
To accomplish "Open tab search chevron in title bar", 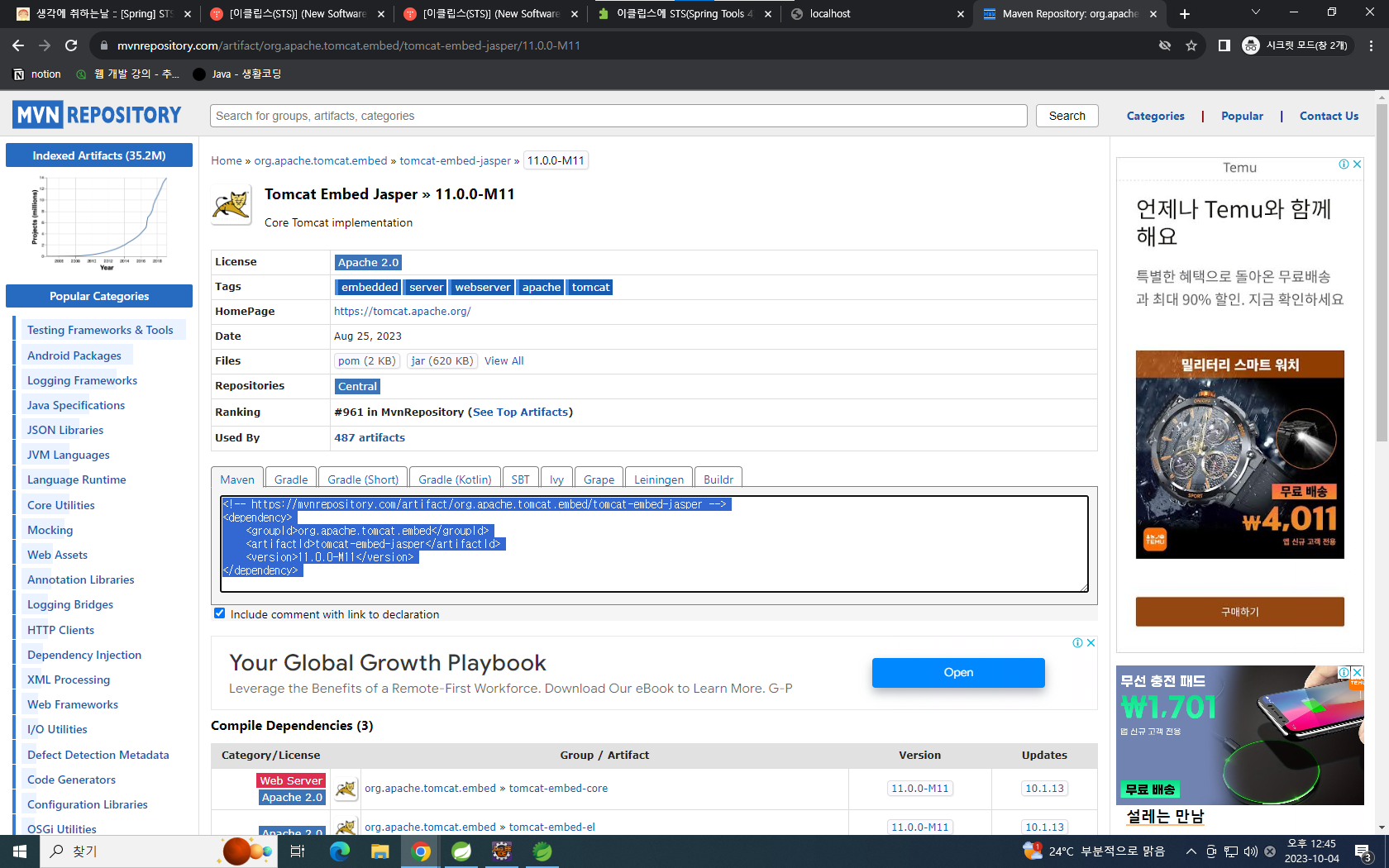I will pos(1255,12).
